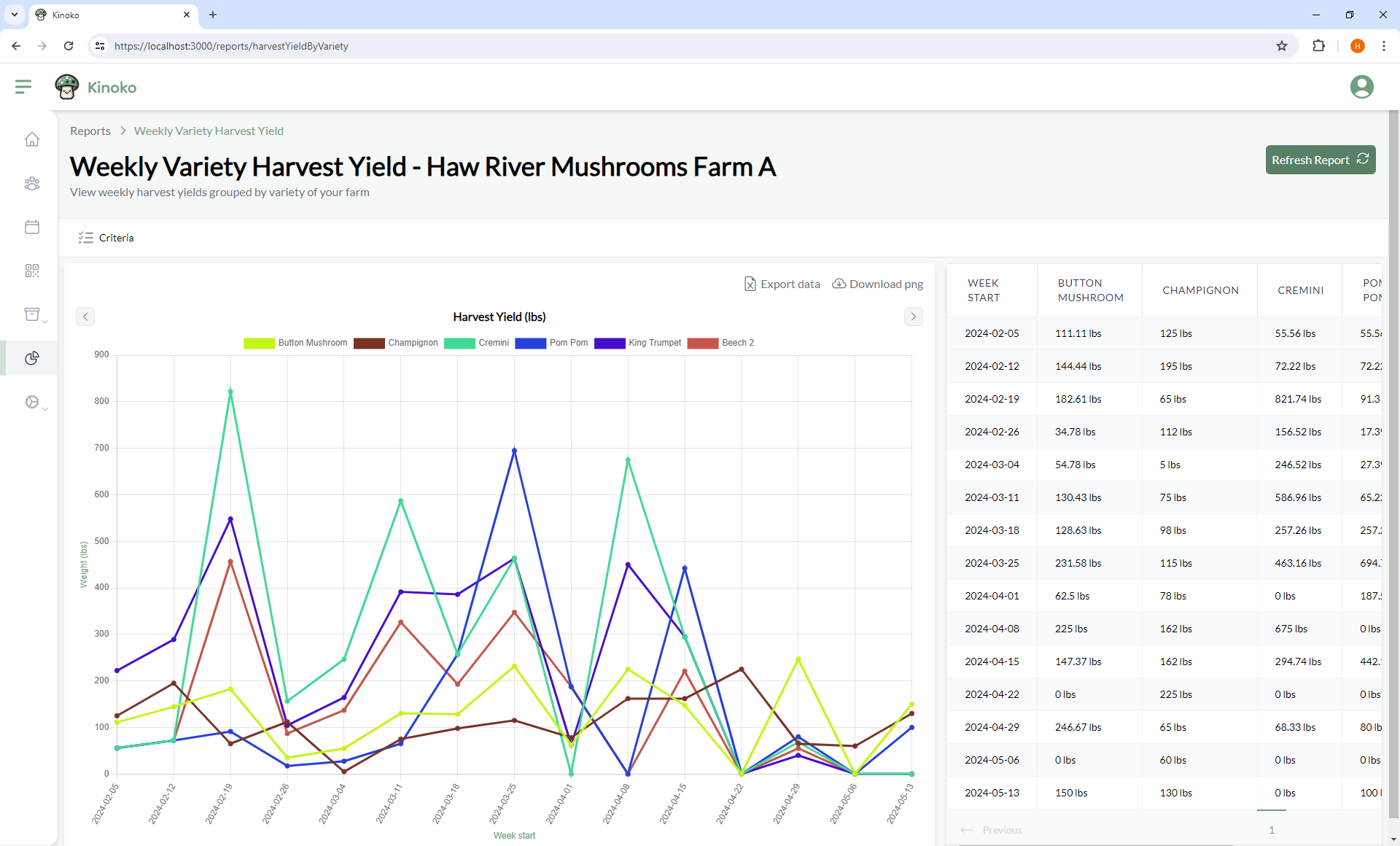
Task: Click the Refresh Report button
Action: pos(1320,160)
